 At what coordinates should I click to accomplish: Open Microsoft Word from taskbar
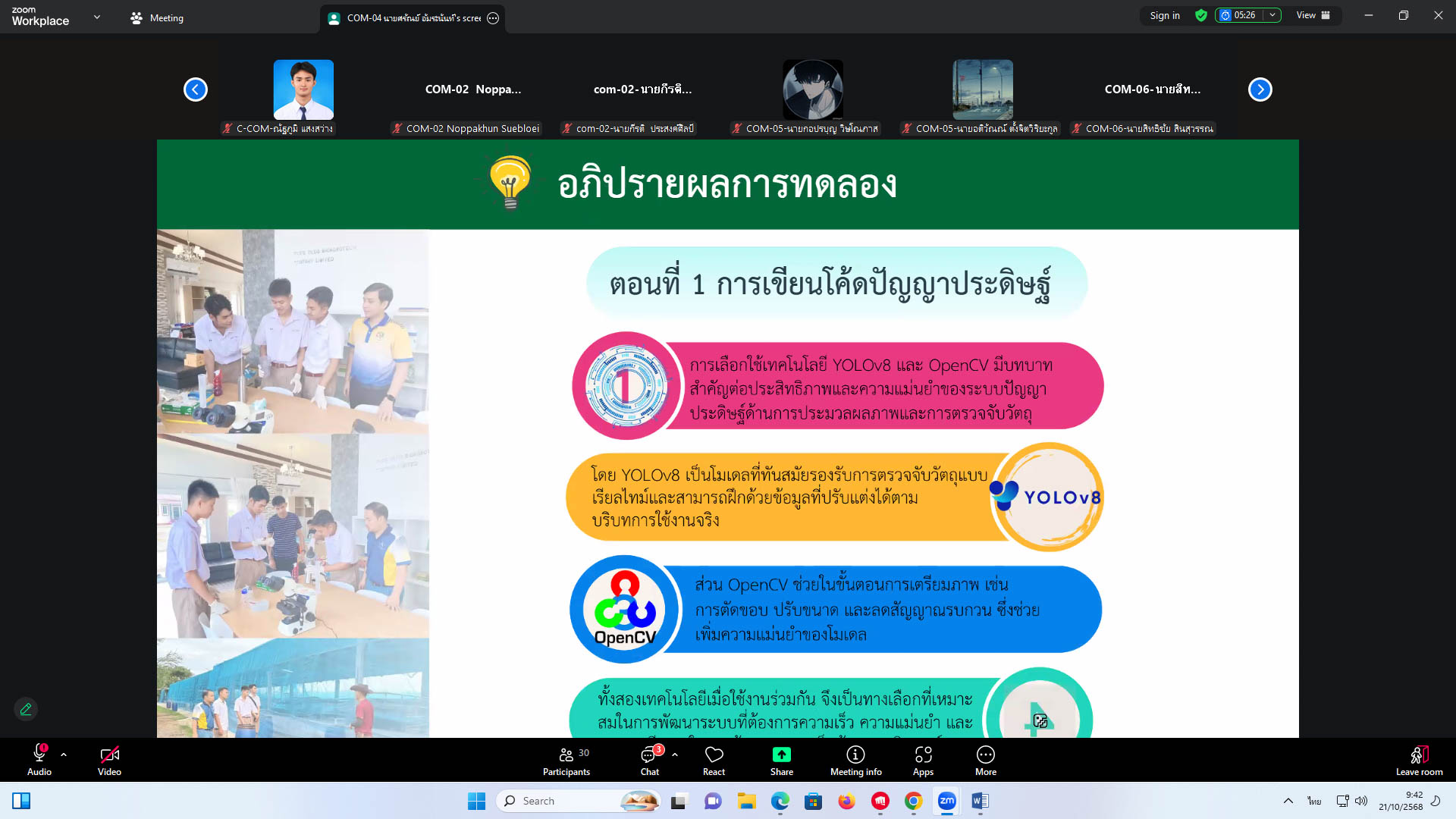click(980, 801)
